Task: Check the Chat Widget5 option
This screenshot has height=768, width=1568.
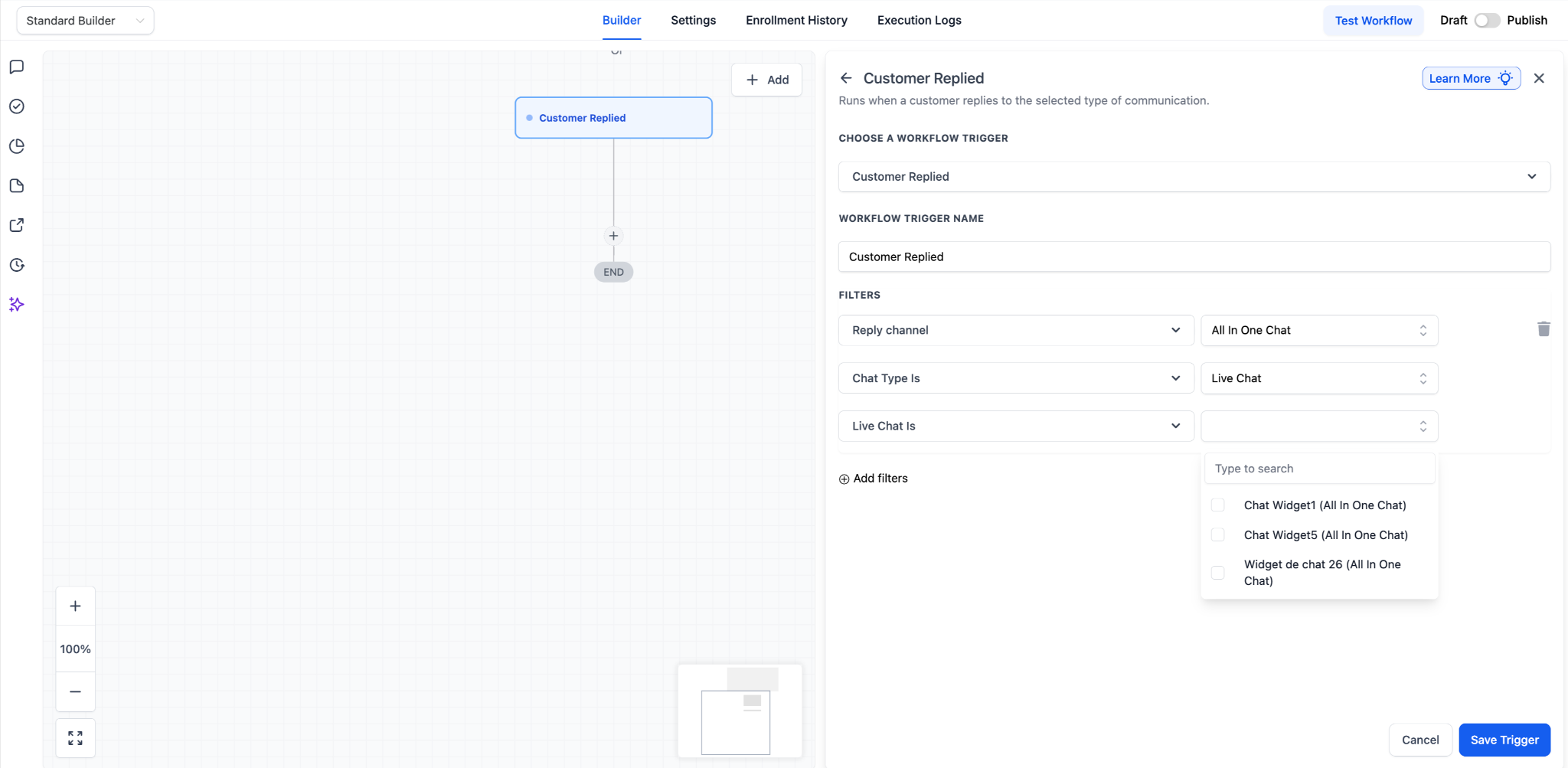Action: point(1218,535)
